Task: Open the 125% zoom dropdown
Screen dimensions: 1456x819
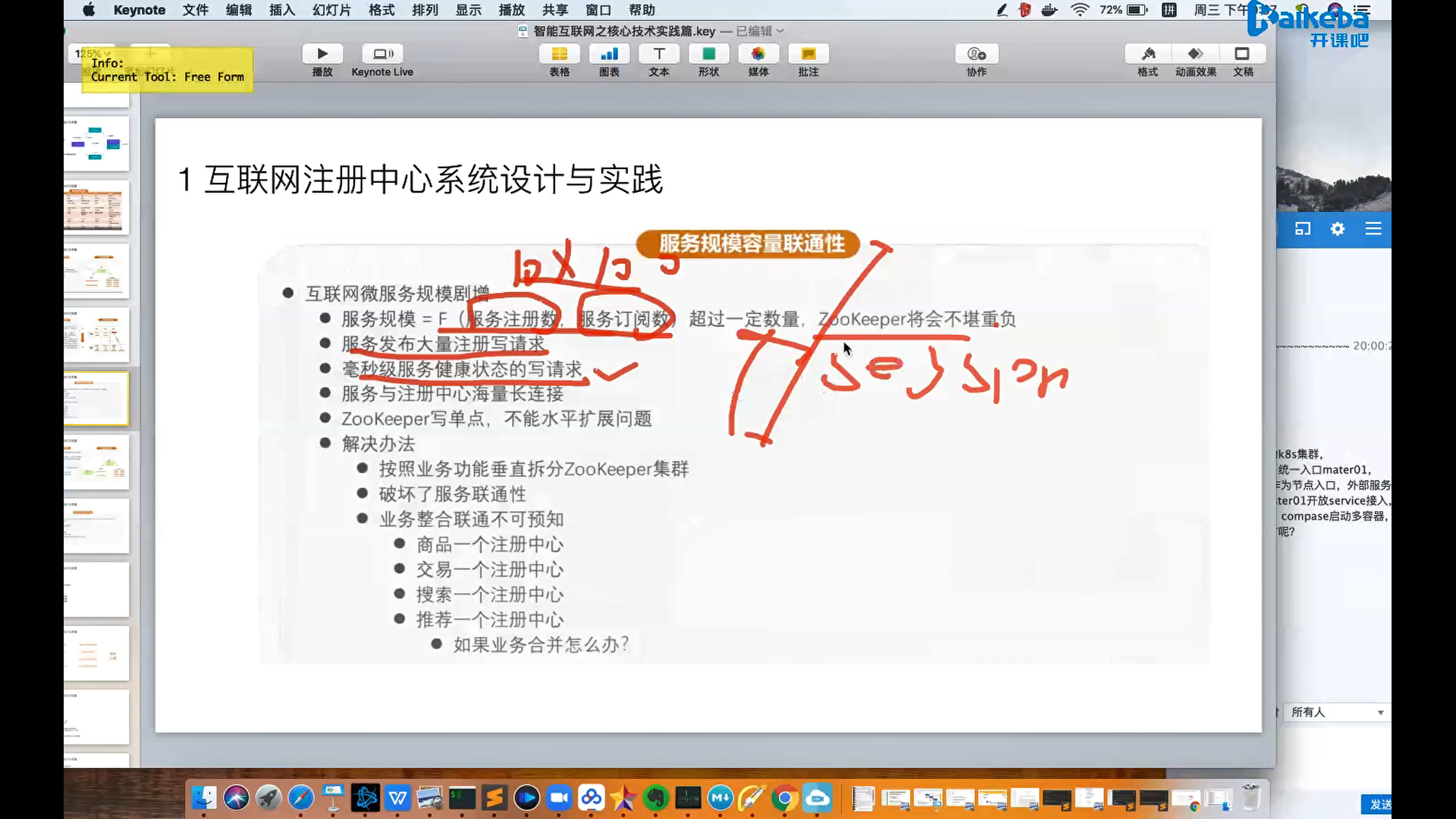Action: pos(93,54)
